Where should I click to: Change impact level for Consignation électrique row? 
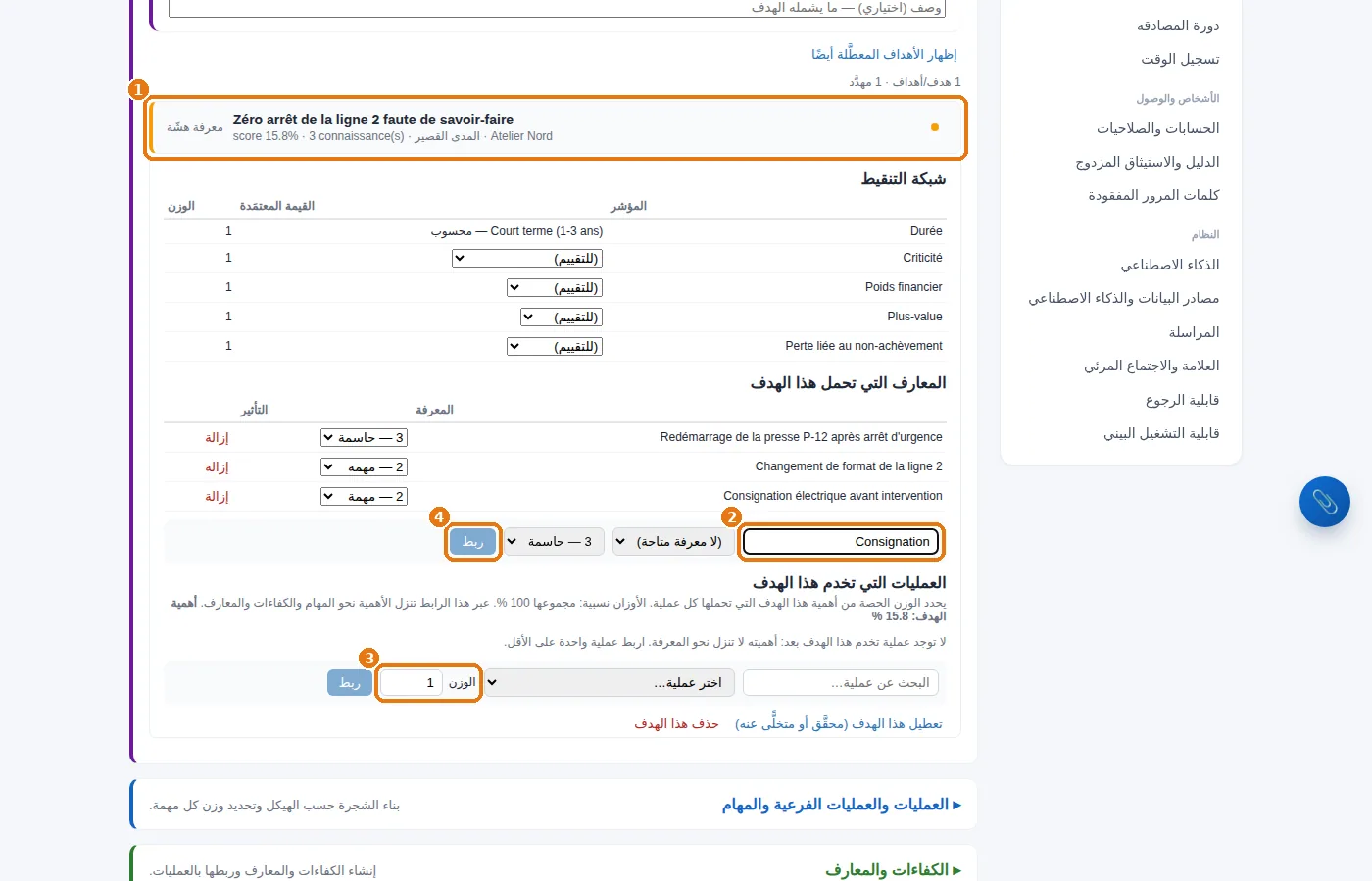364,496
